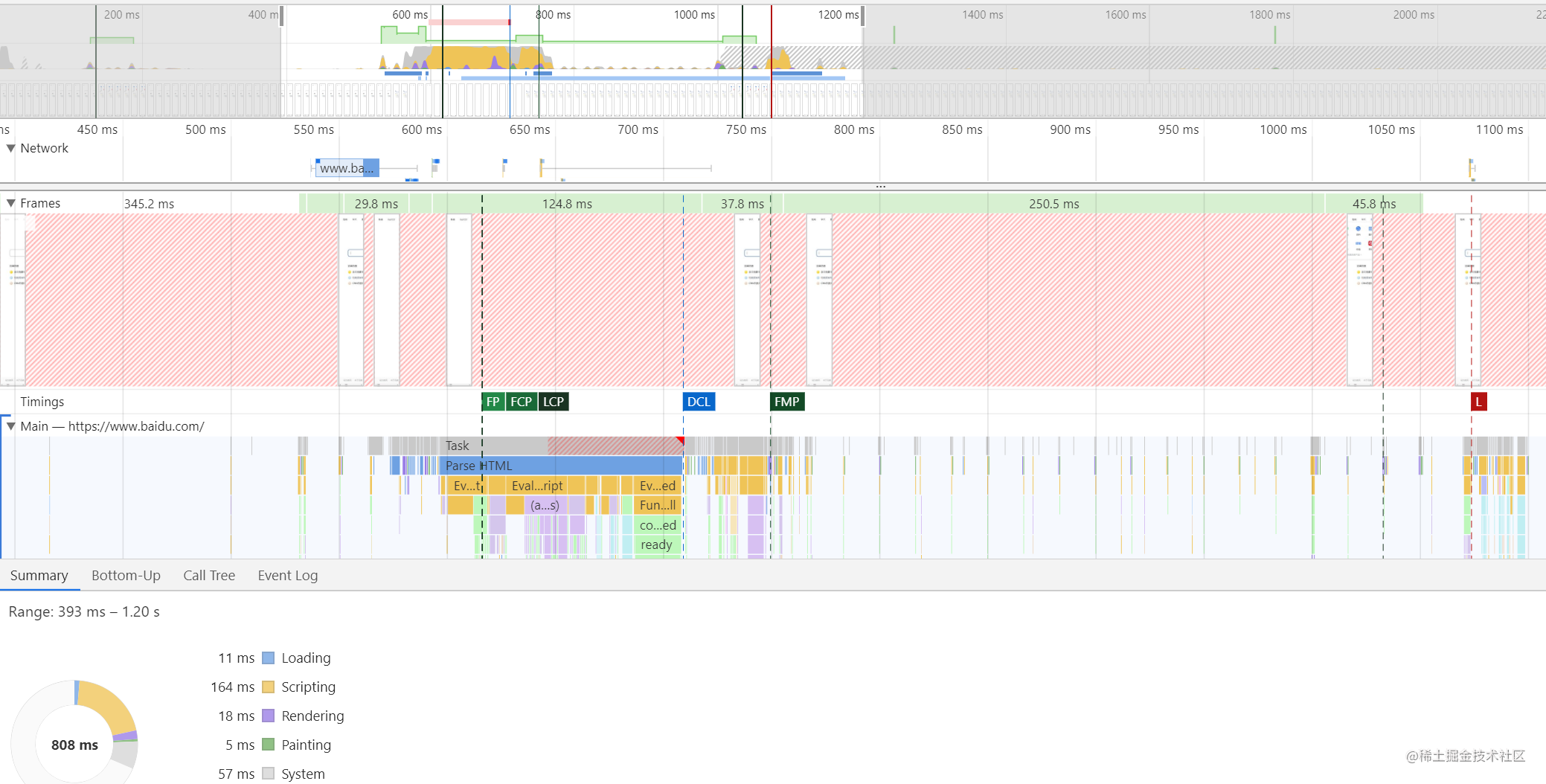Select the Parse HTML event bar

coord(562,466)
